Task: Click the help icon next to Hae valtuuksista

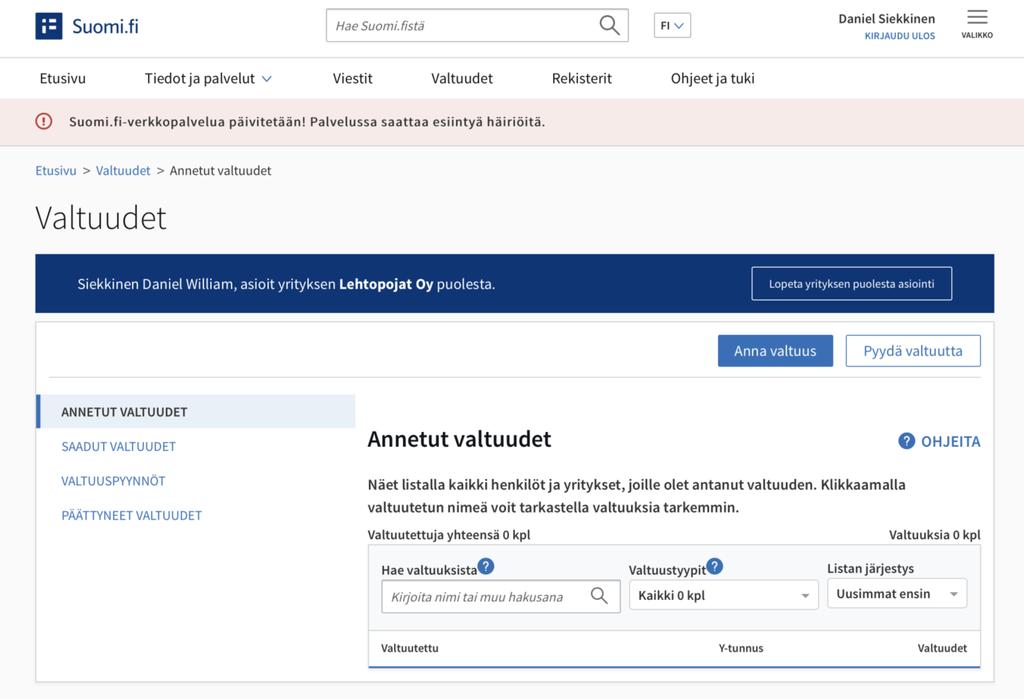Action: click(486, 566)
